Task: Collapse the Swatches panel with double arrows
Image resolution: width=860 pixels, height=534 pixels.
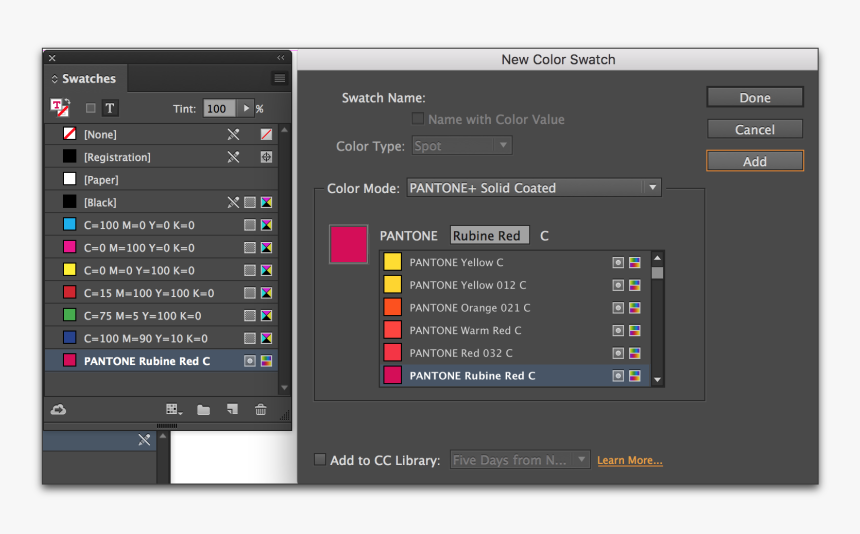Action: pos(281,58)
